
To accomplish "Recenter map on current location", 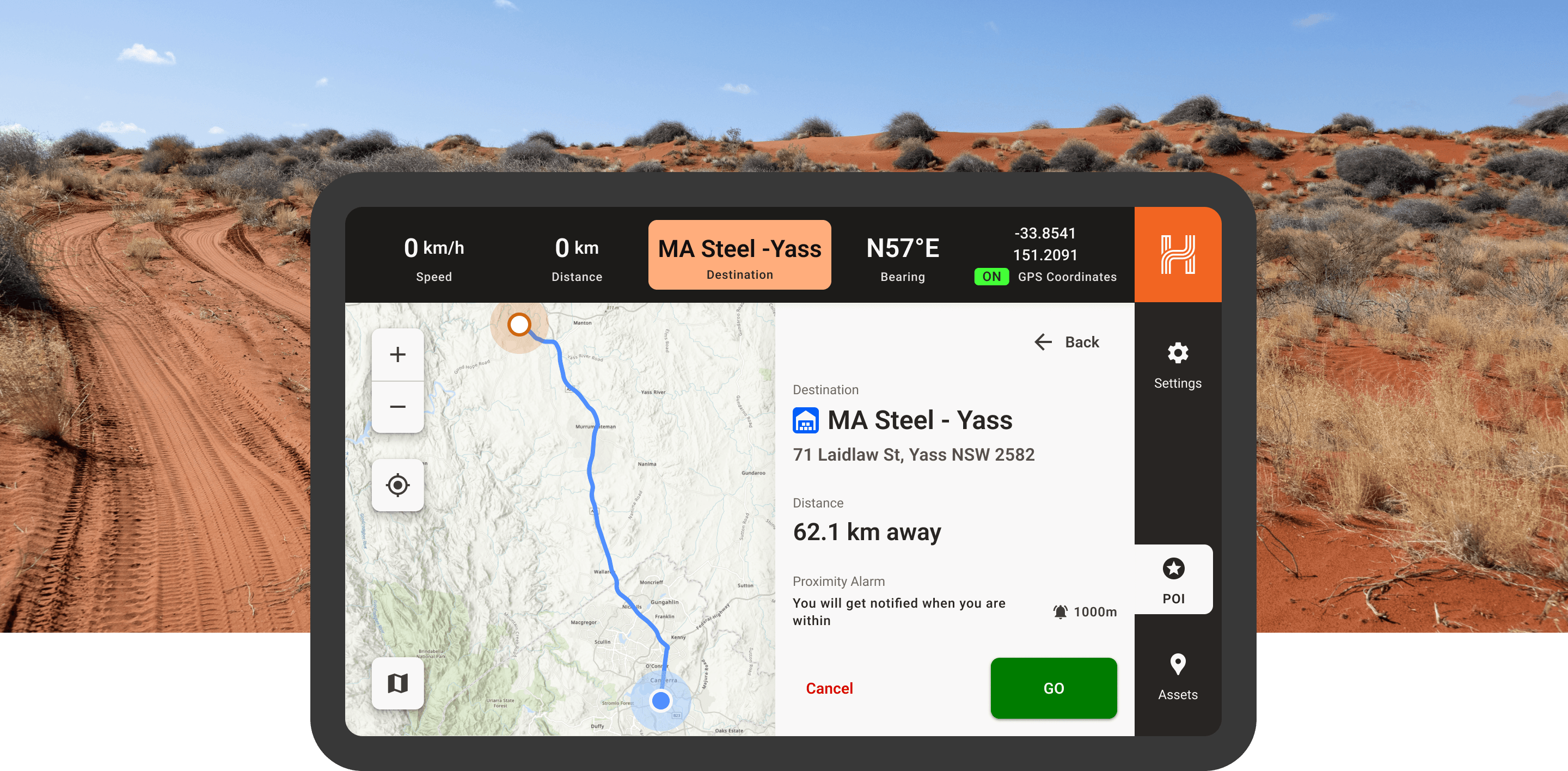I will click(x=397, y=485).
